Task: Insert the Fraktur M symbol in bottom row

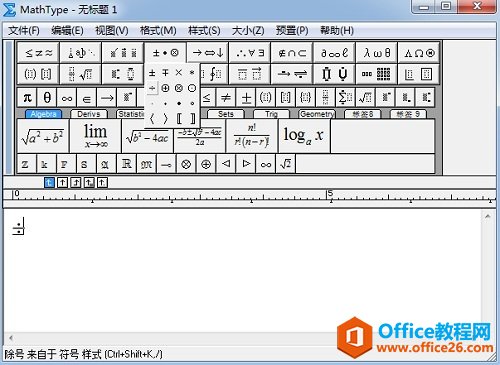Action: 146,164
